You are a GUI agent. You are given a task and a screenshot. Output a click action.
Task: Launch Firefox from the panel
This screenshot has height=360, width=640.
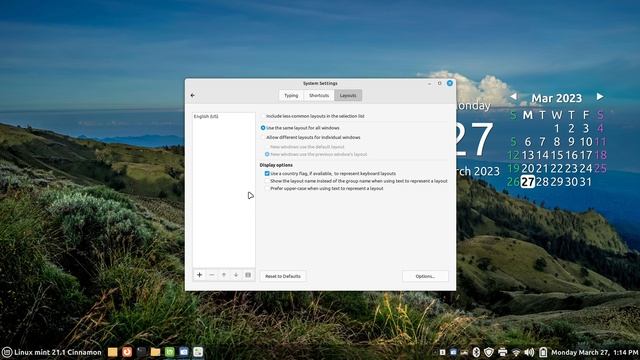pos(127,352)
